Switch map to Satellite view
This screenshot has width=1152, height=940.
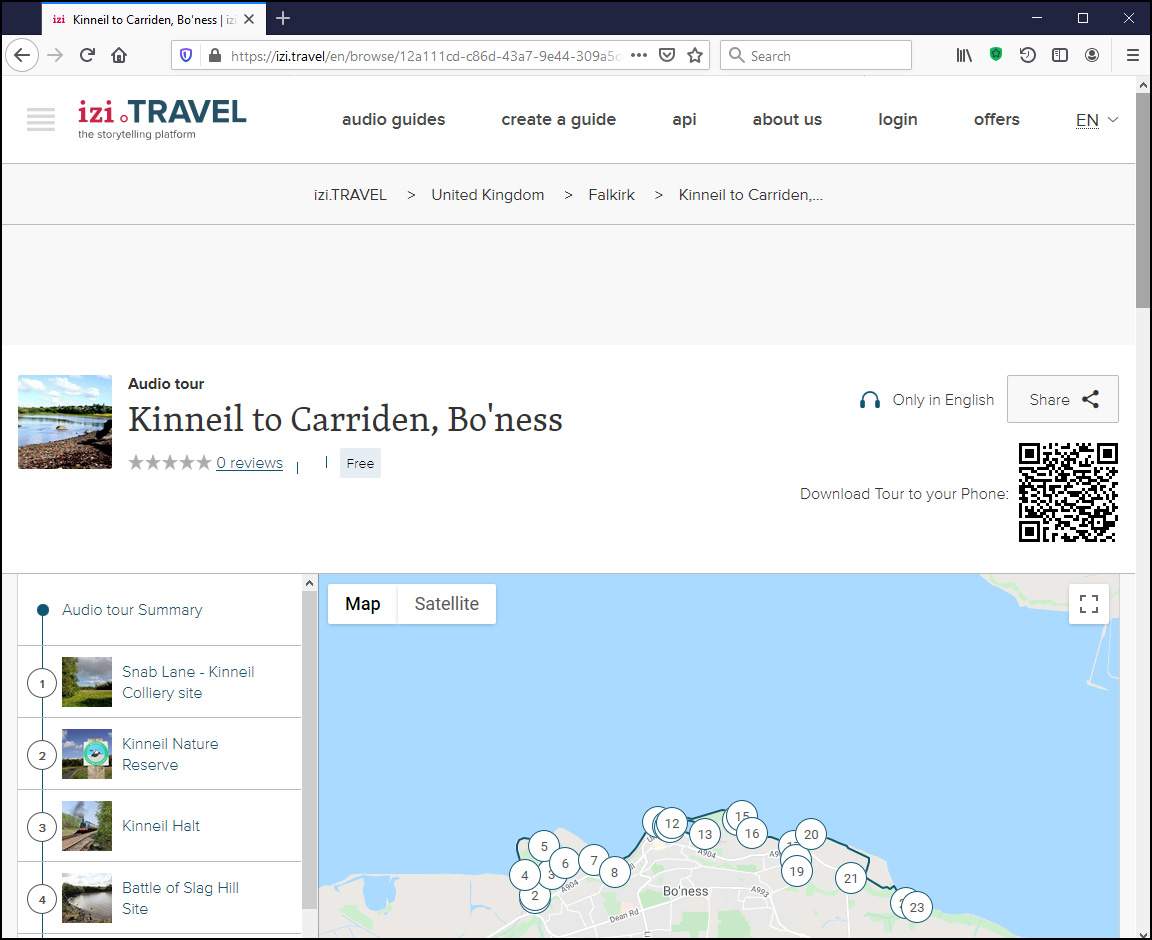tap(446, 604)
